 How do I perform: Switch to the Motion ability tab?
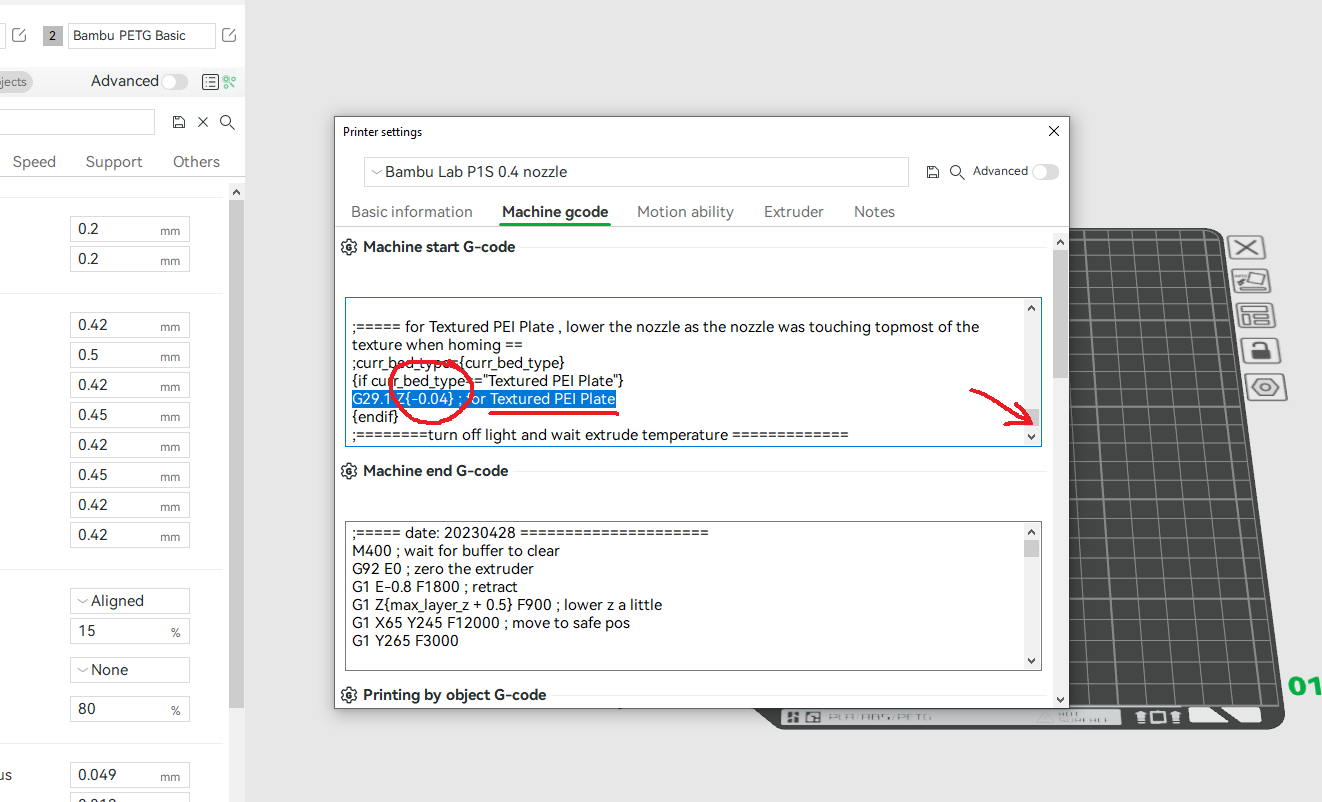(685, 212)
